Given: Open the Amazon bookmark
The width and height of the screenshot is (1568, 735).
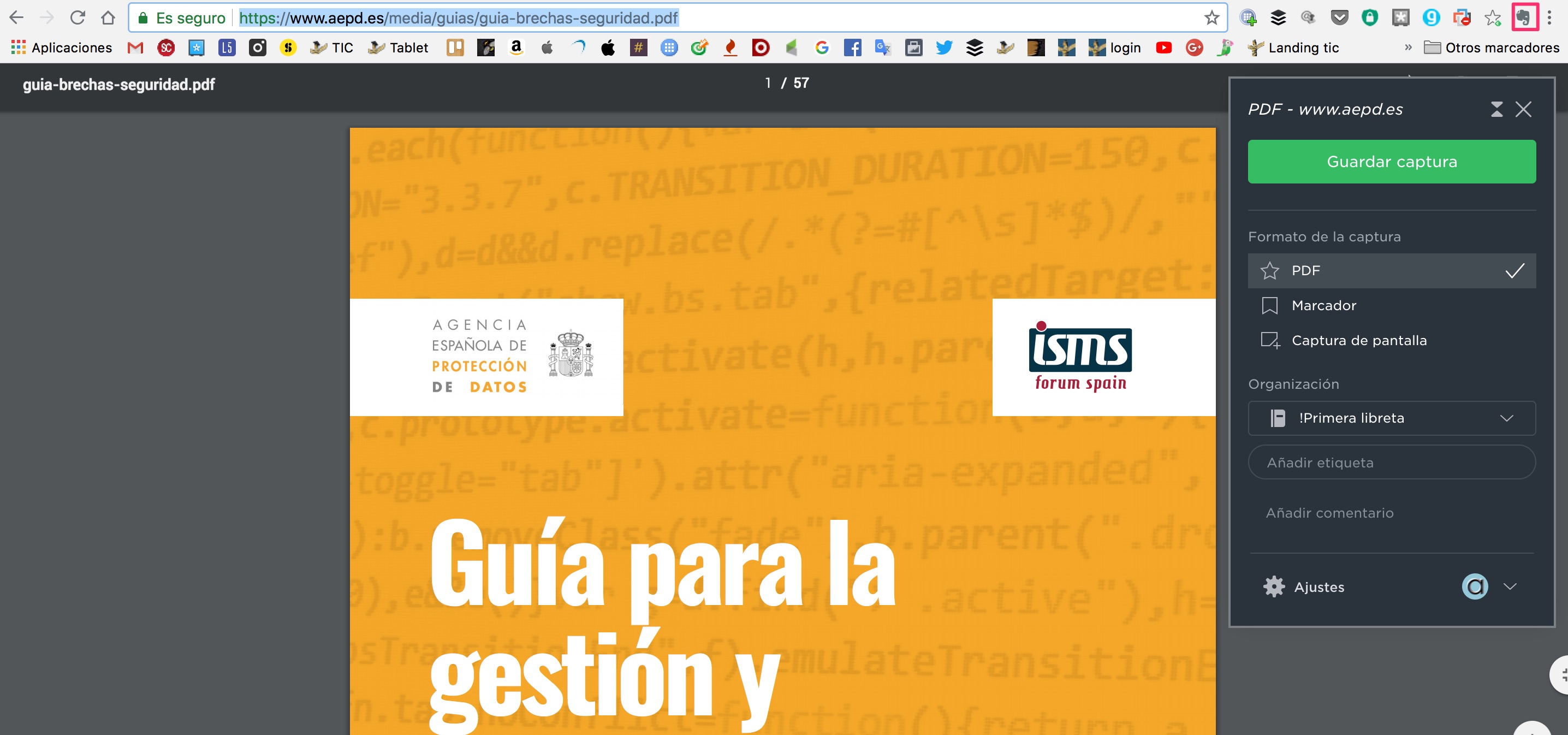Looking at the screenshot, I should tap(516, 48).
